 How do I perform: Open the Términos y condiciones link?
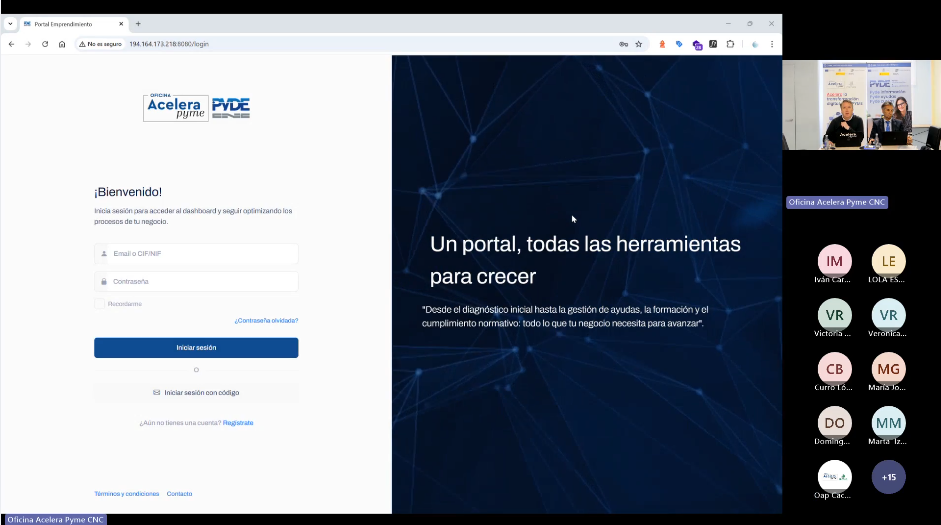point(126,494)
